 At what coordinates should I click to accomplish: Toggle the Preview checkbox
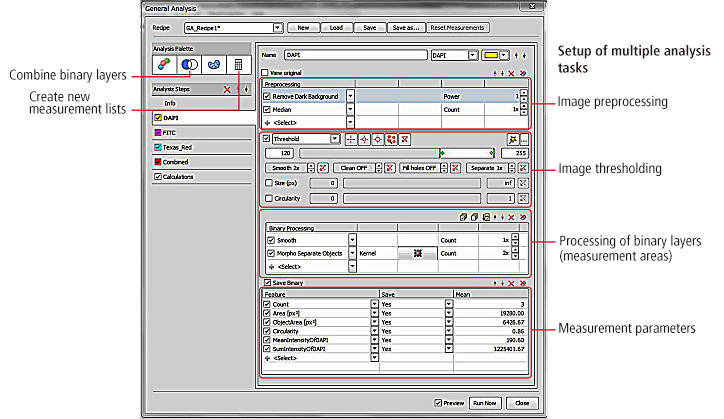[x=439, y=403]
